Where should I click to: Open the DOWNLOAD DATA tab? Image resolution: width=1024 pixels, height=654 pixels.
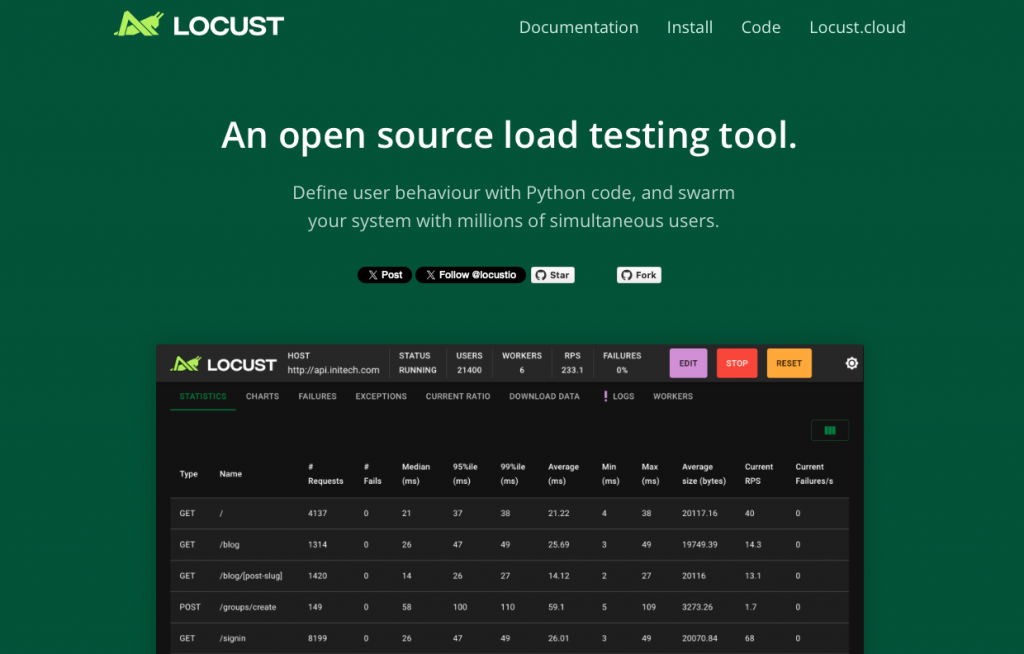coord(544,397)
